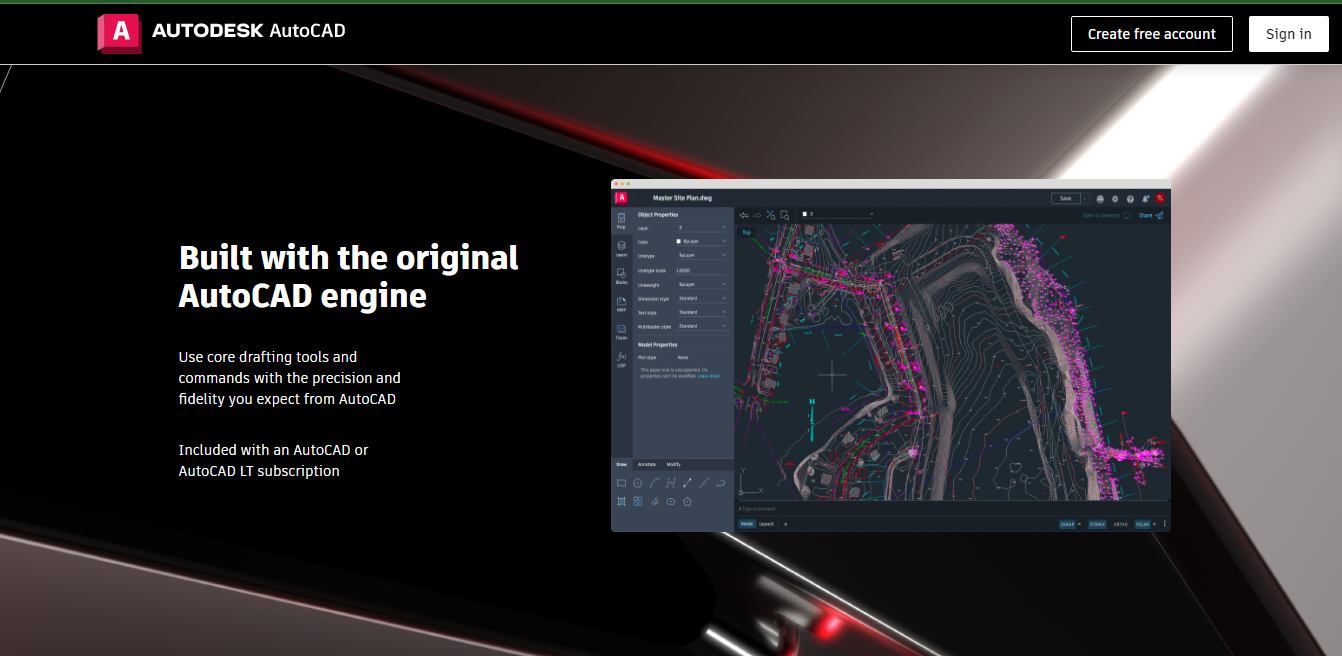Click the Learn more link

click(x=709, y=376)
